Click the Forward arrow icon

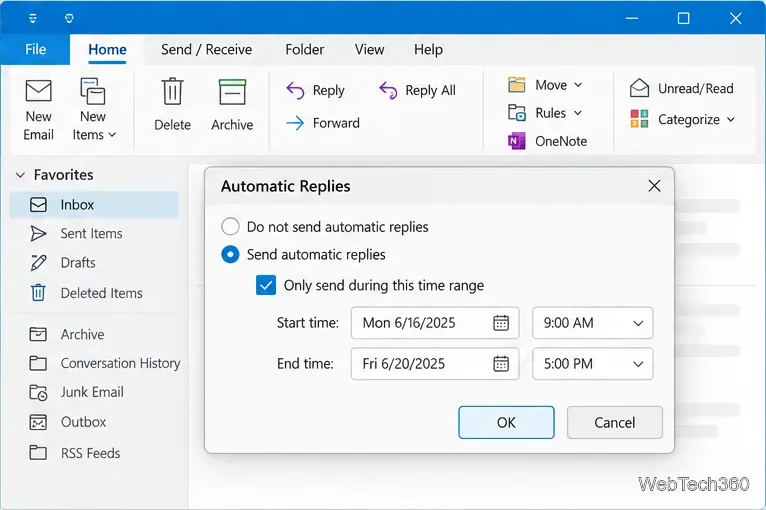point(295,123)
